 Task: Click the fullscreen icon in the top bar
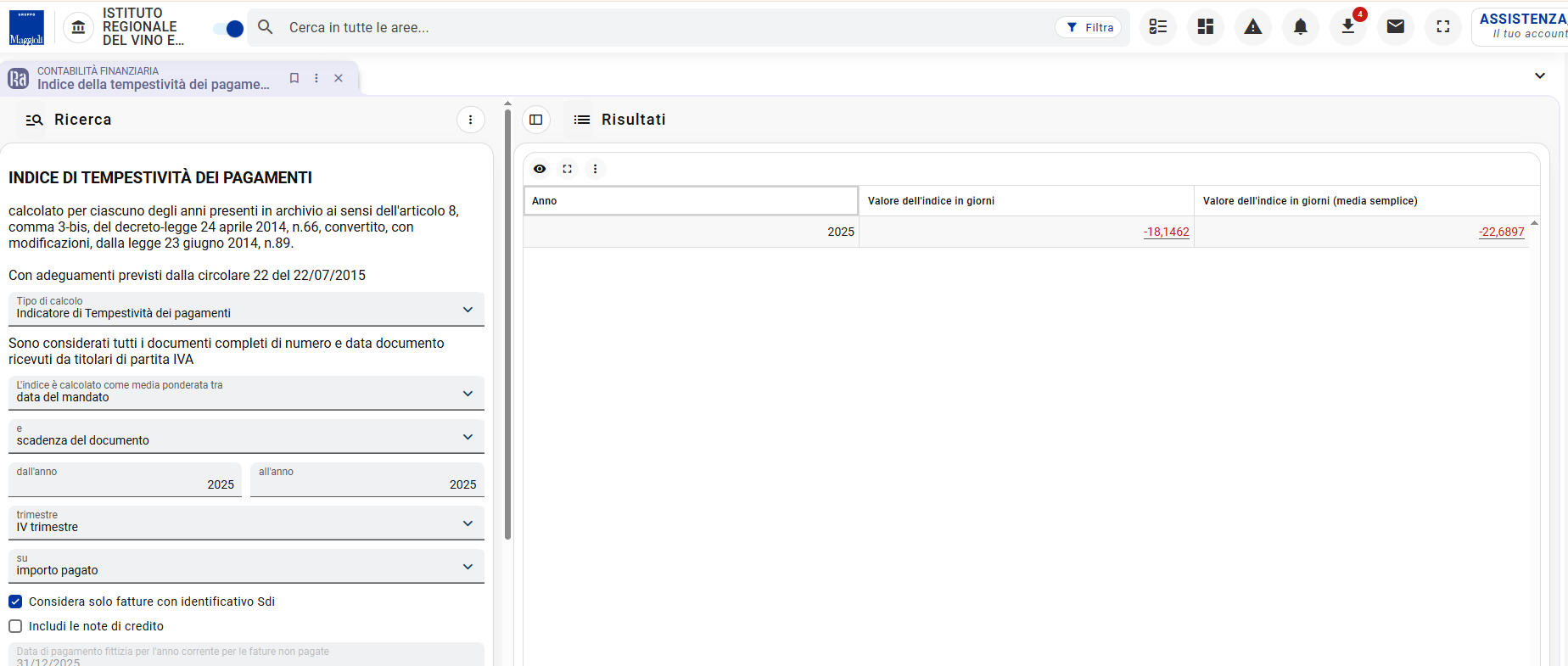pyautogui.click(x=1443, y=27)
